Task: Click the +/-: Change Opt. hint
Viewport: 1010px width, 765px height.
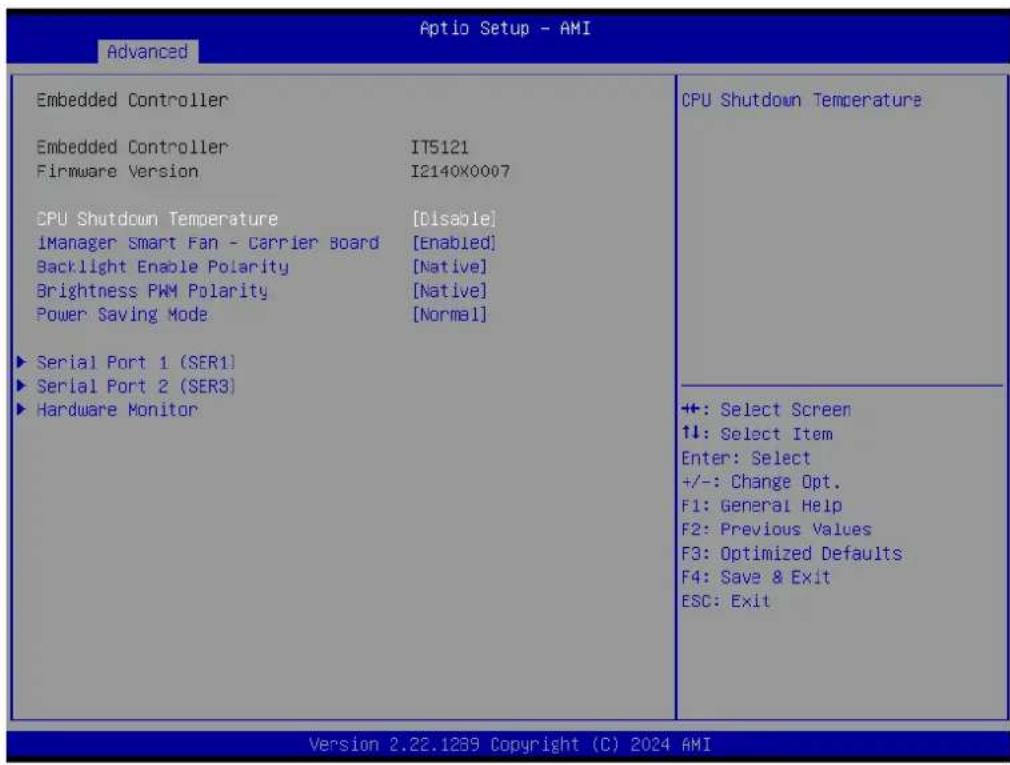Action: point(761,482)
